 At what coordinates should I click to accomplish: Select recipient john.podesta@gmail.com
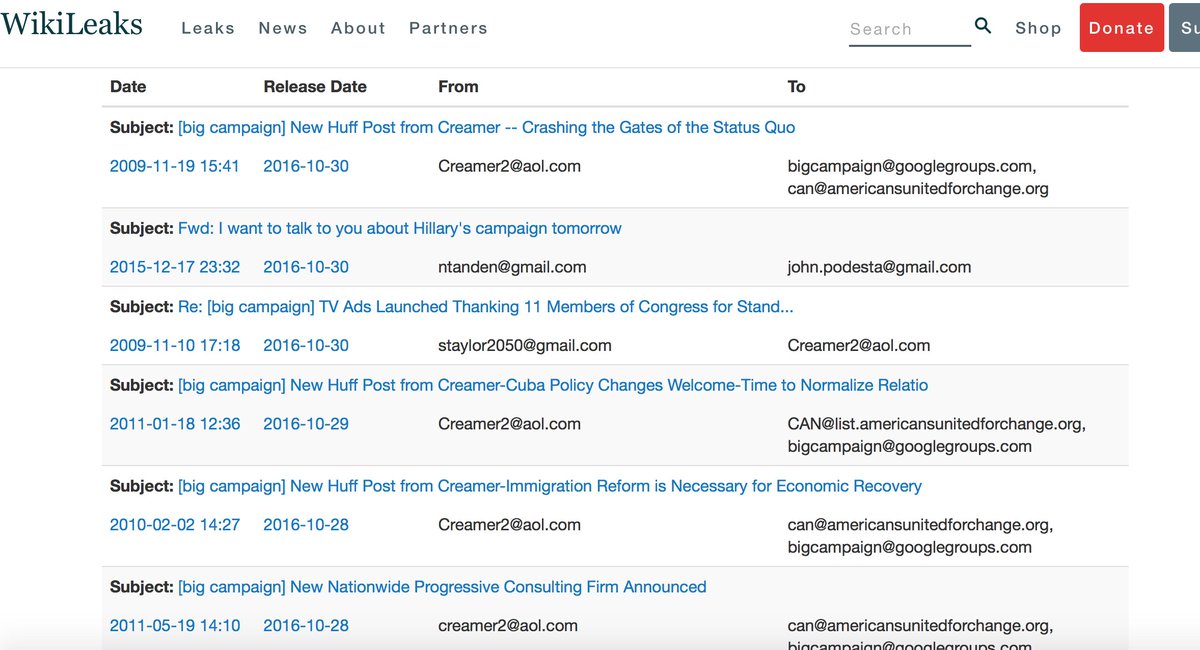click(879, 267)
